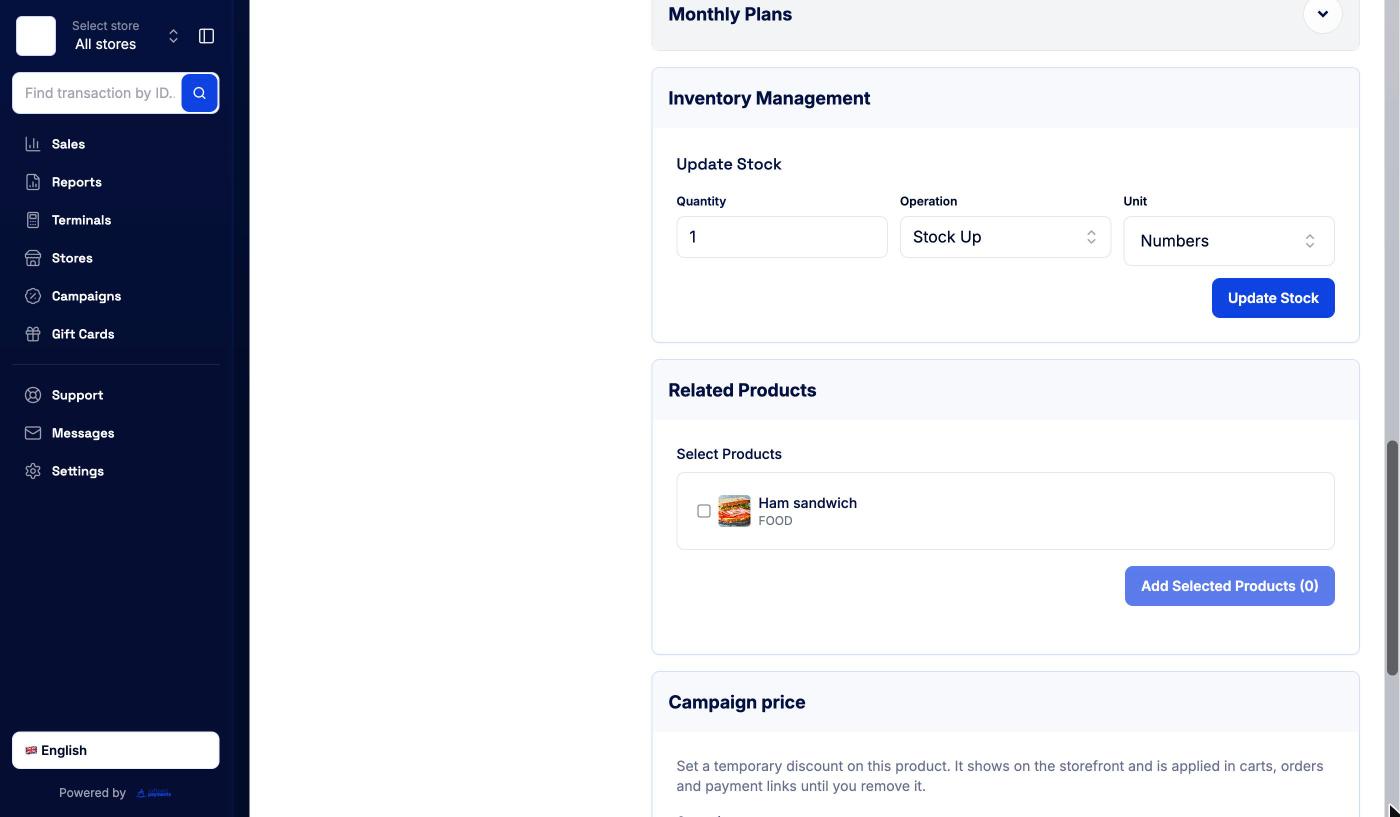Click the Stores shop icon
The height and width of the screenshot is (817, 1400).
pos(33,258)
